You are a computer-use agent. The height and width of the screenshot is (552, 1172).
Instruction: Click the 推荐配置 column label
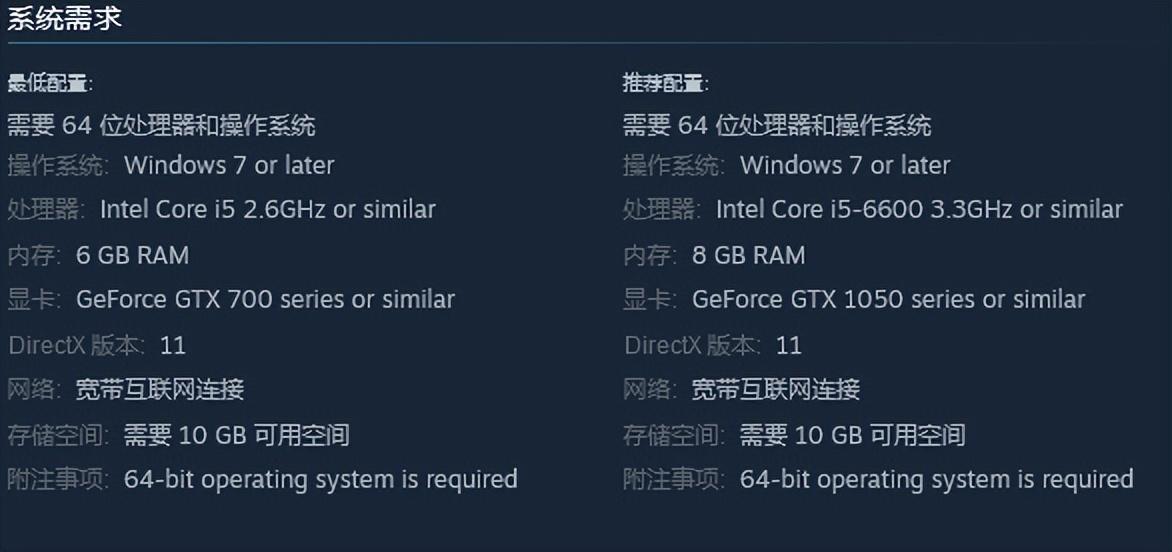[666, 83]
